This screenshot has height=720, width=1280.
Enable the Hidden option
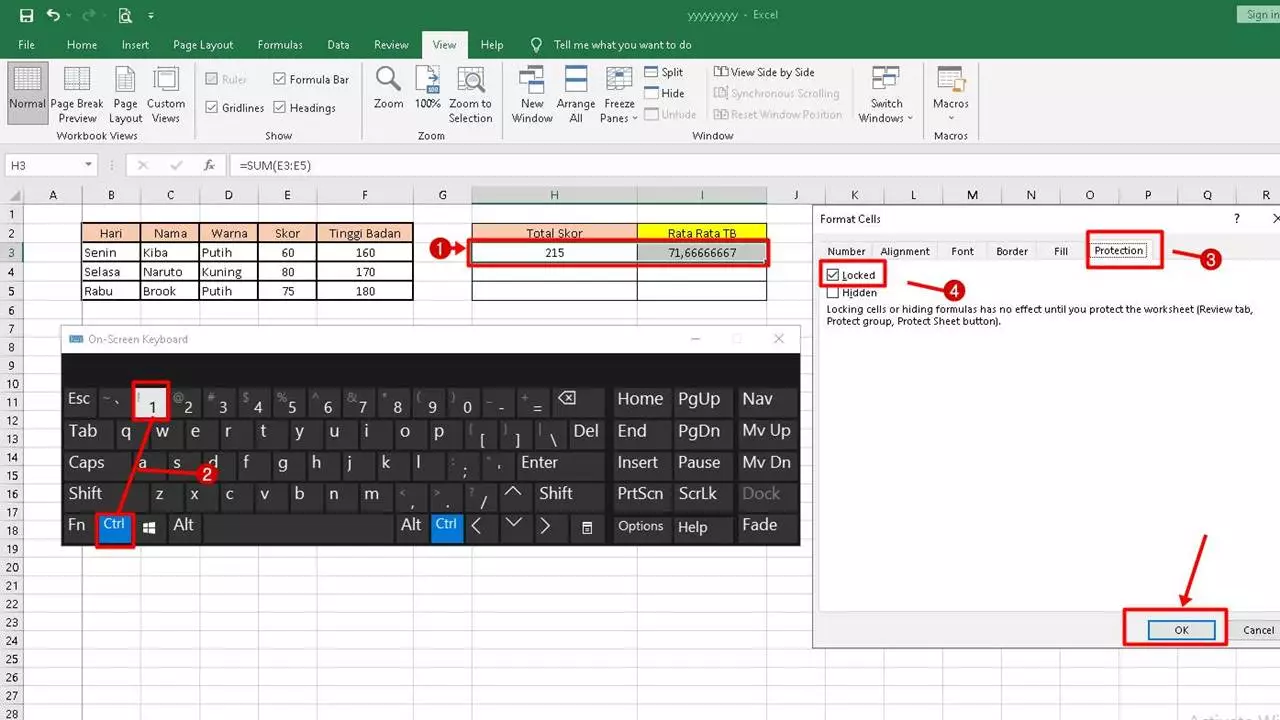pos(834,292)
